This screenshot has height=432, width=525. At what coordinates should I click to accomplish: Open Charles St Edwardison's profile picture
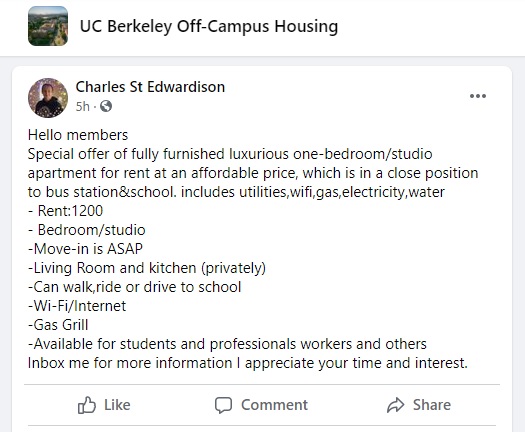[48, 98]
